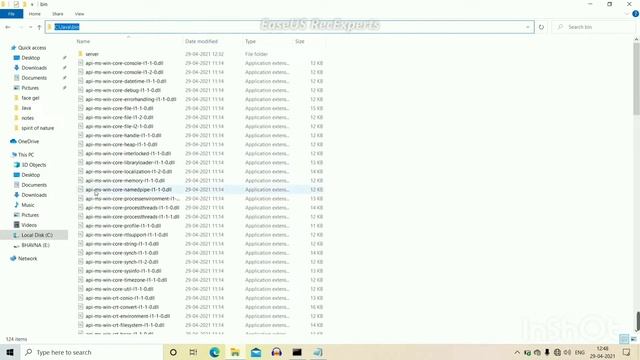Screen dimensions: 640x360
Task: Open Videos under This PC
Action: [x=29, y=225]
